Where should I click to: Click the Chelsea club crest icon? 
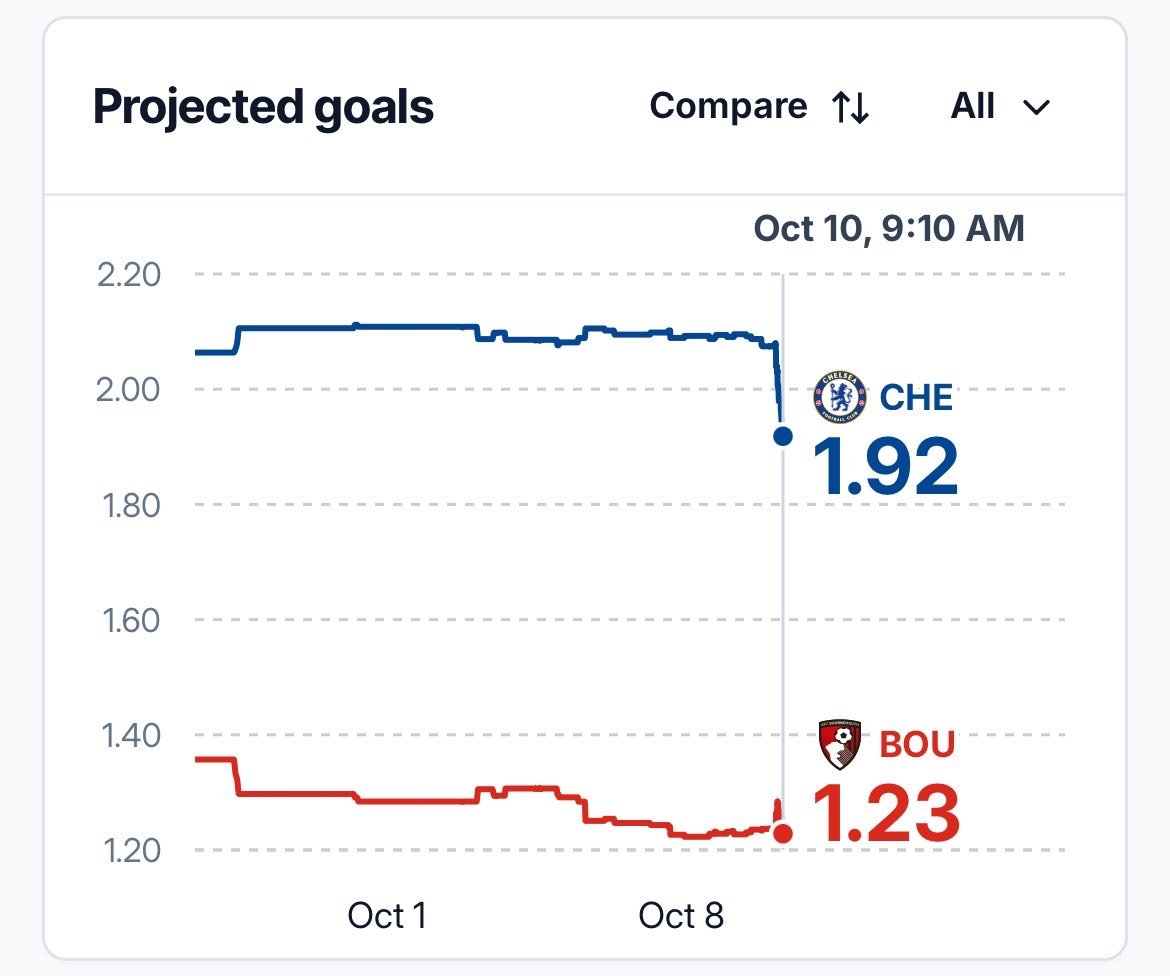[x=840, y=396]
